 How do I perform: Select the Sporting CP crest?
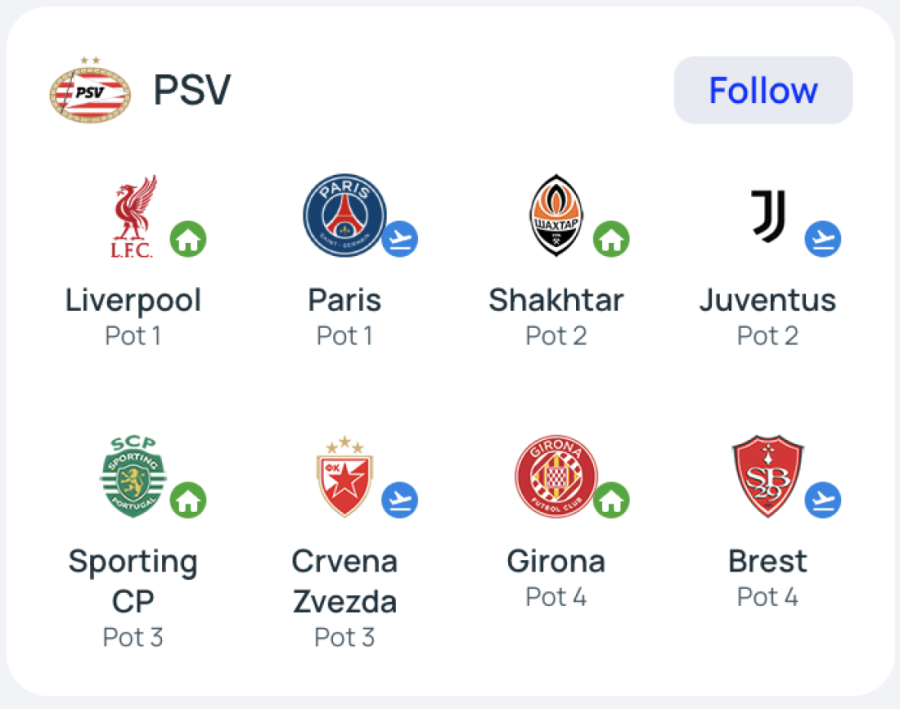pyautogui.click(x=132, y=477)
